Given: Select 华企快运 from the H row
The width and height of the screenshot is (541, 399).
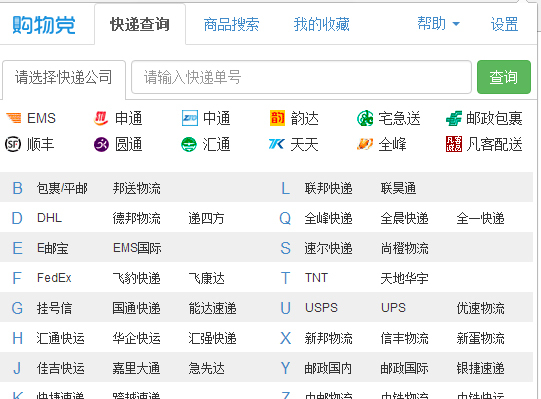Looking at the screenshot, I should point(137,338).
